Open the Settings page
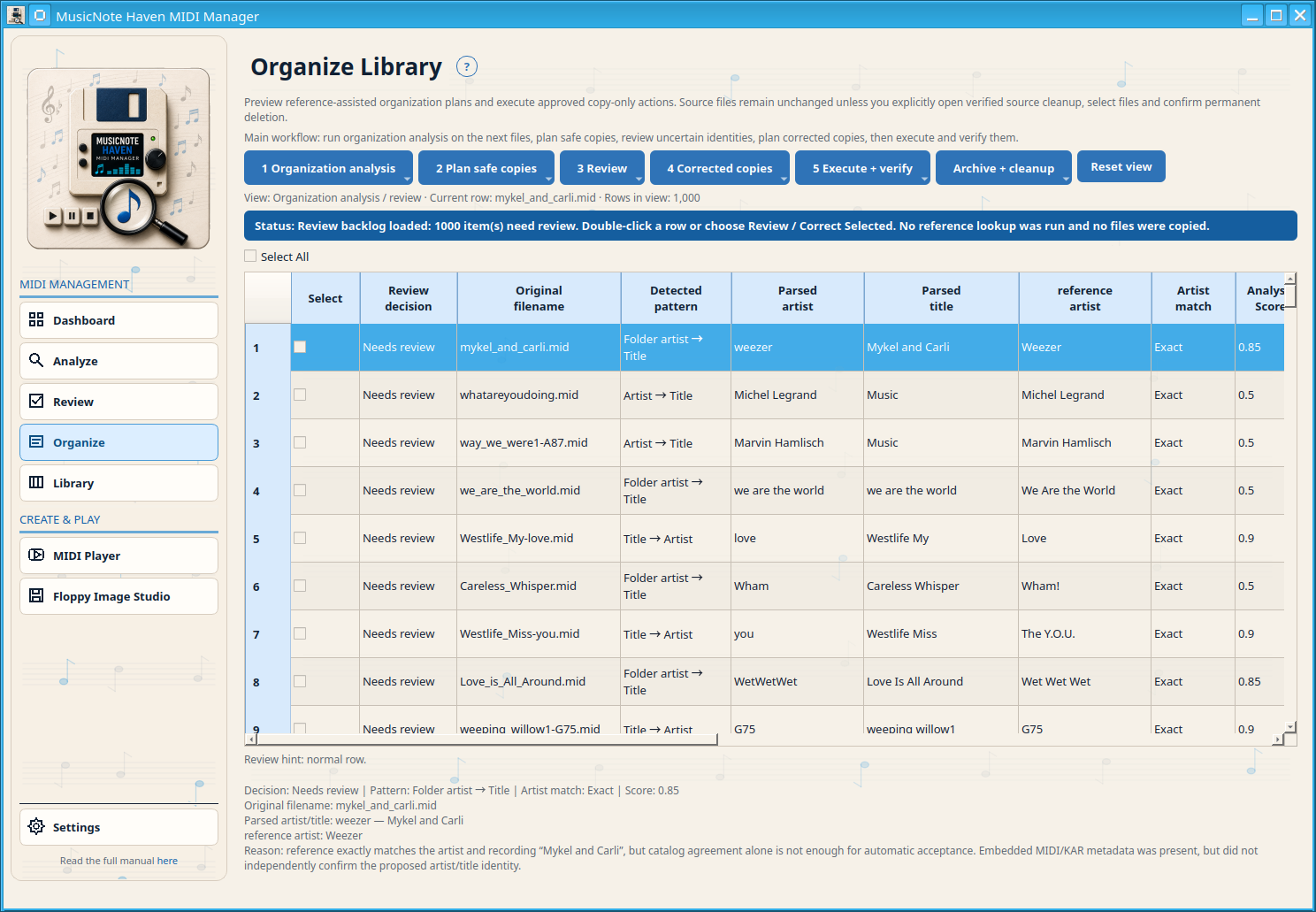Image resolution: width=1316 pixels, height=912 pixels. 119,827
